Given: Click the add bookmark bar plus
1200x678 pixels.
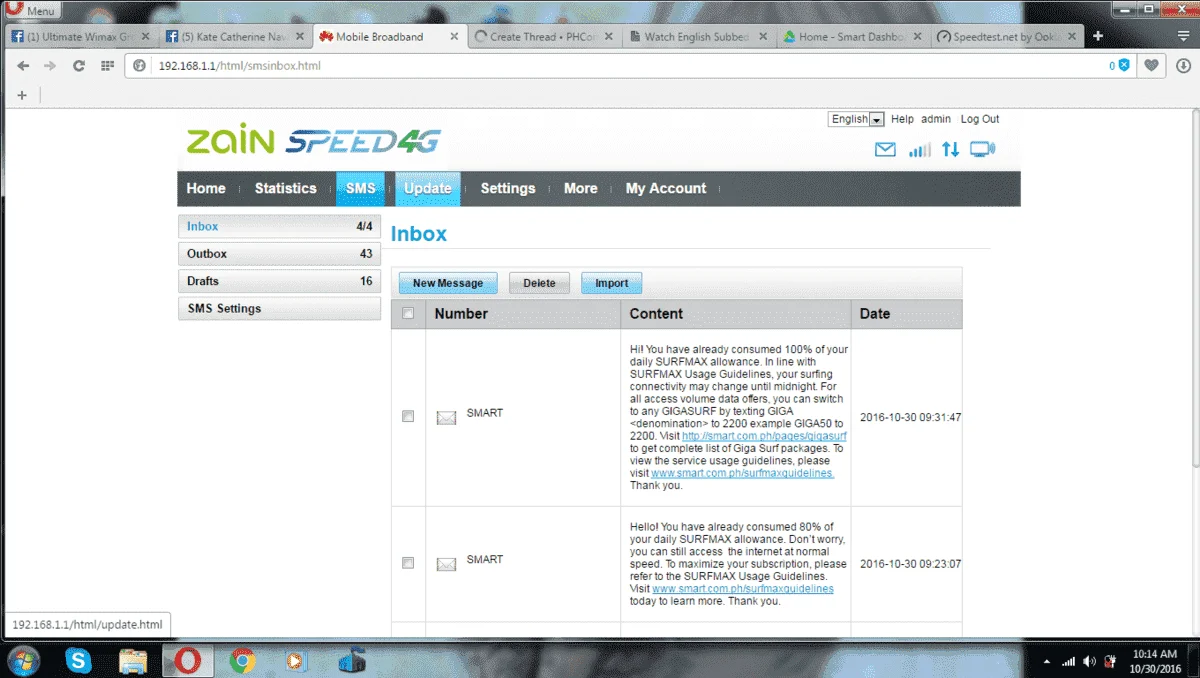Looking at the screenshot, I should click(x=22, y=95).
